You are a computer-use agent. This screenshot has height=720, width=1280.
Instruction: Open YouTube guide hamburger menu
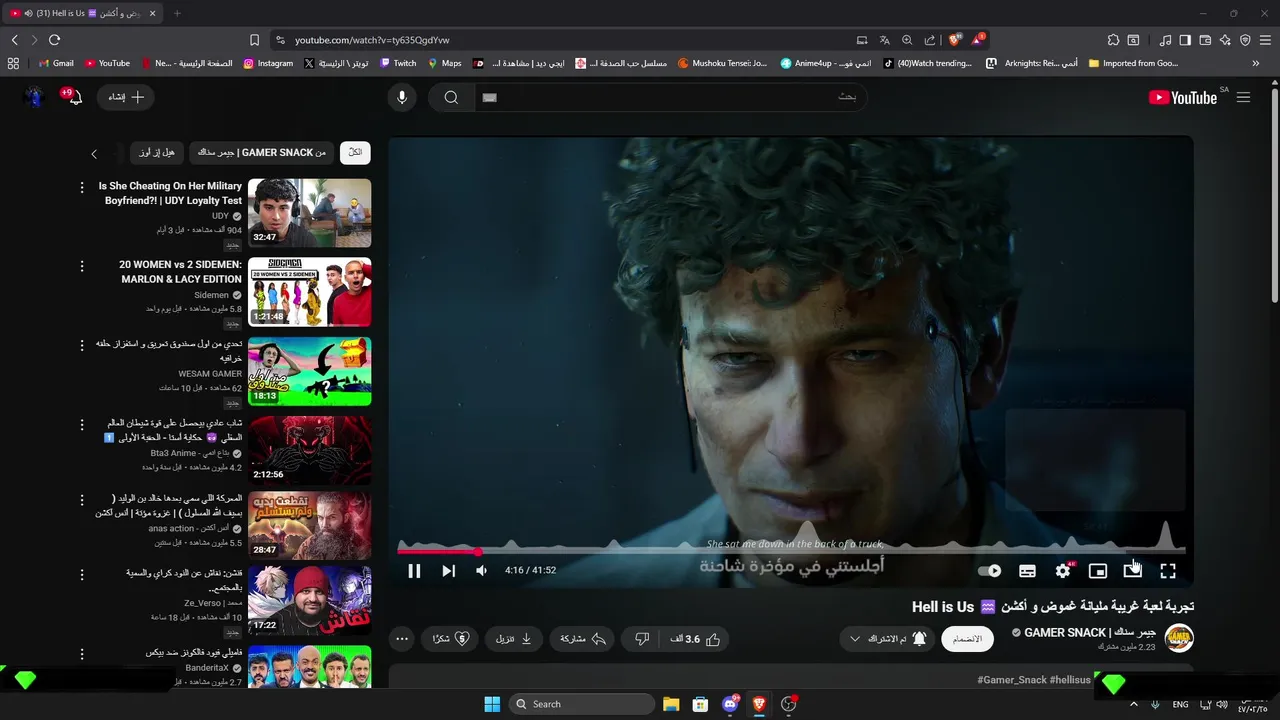[x=1243, y=97]
